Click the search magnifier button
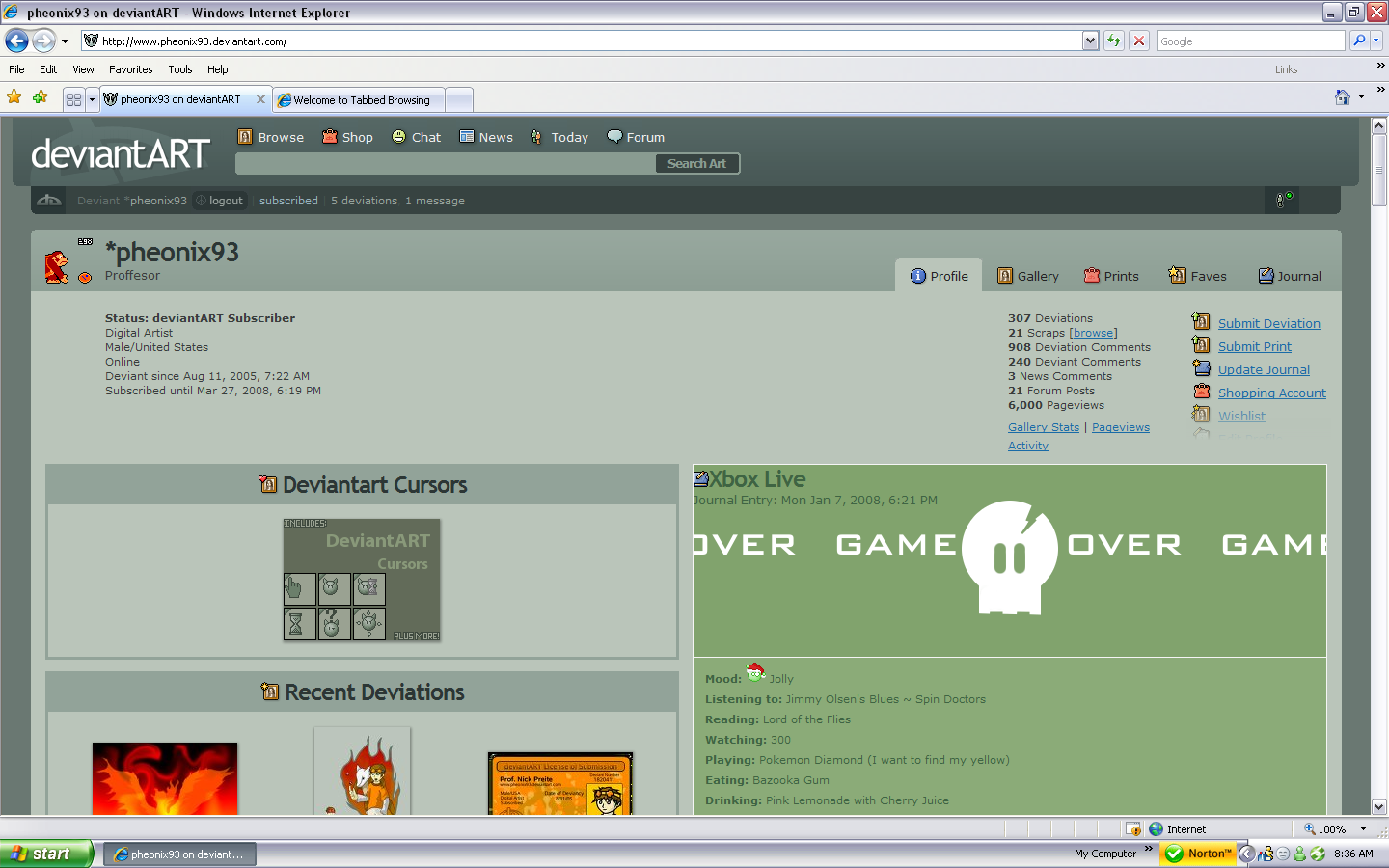 (1359, 41)
